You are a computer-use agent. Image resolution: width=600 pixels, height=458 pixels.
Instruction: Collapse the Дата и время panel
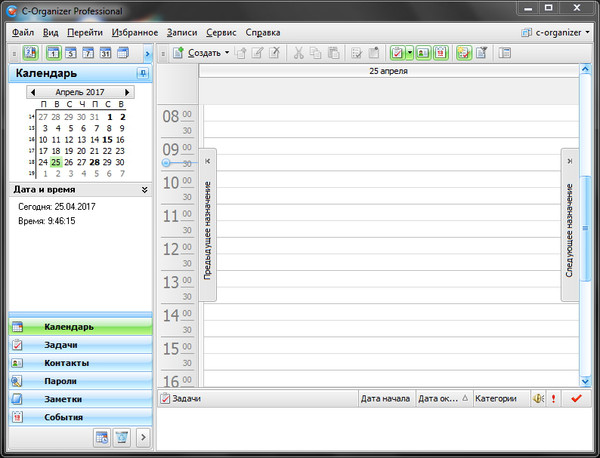pyautogui.click(x=144, y=188)
